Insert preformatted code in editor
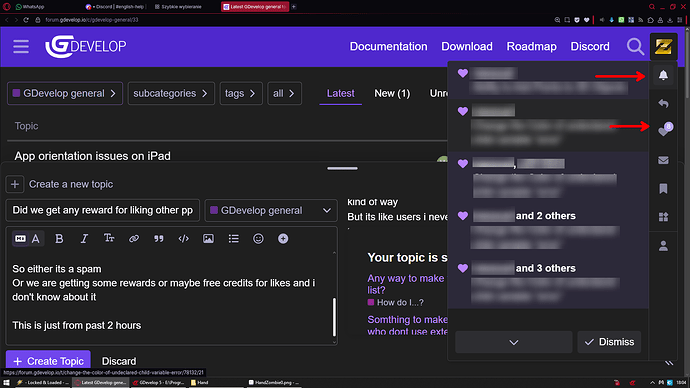 [184, 238]
